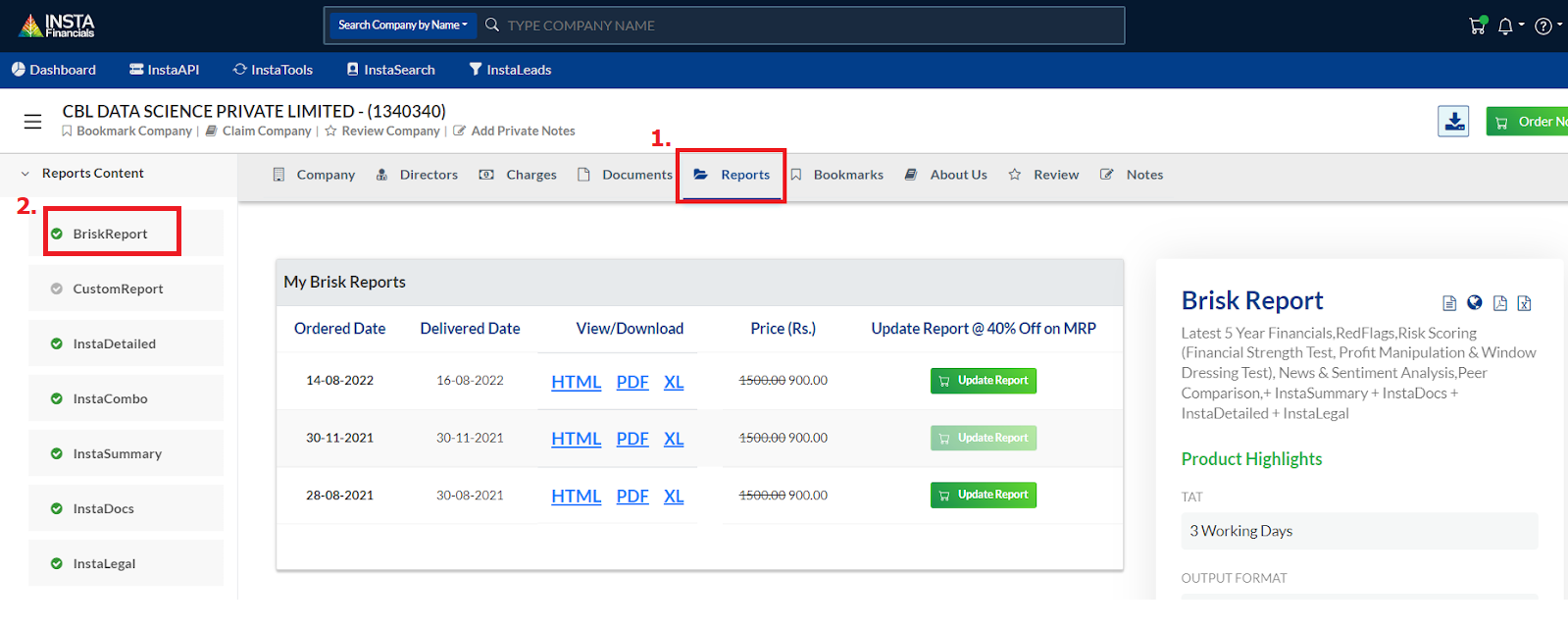The width and height of the screenshot is (1568, 630).
Task: Click Update Report for 30-11-2021 order
Action: [984, 438]
